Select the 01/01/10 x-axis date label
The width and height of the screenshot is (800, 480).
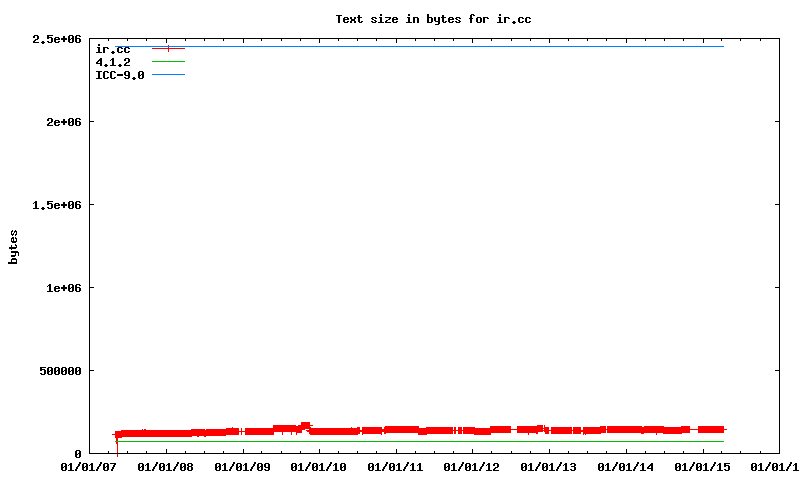pos(318,466)
